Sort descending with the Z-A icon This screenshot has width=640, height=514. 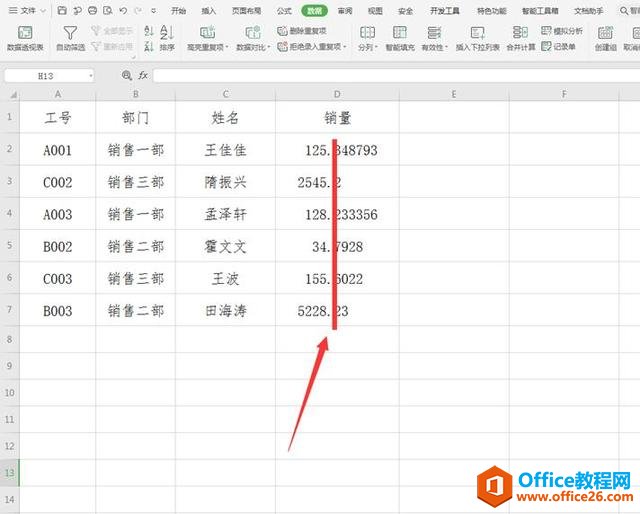click(x=149, y=47)
